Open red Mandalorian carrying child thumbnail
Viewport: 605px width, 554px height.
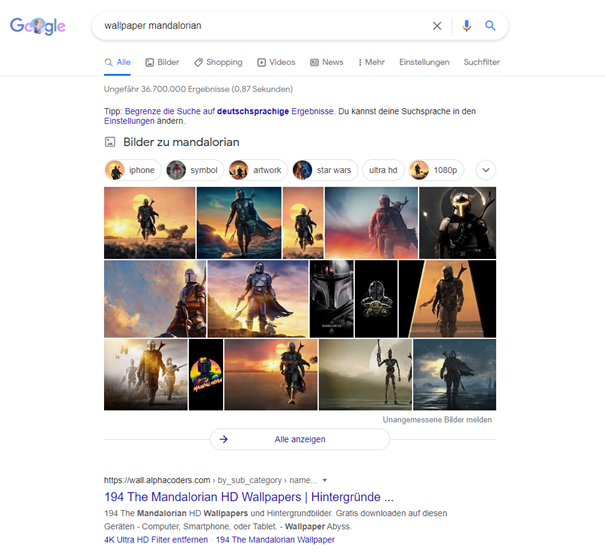click(x=371, y=223)
